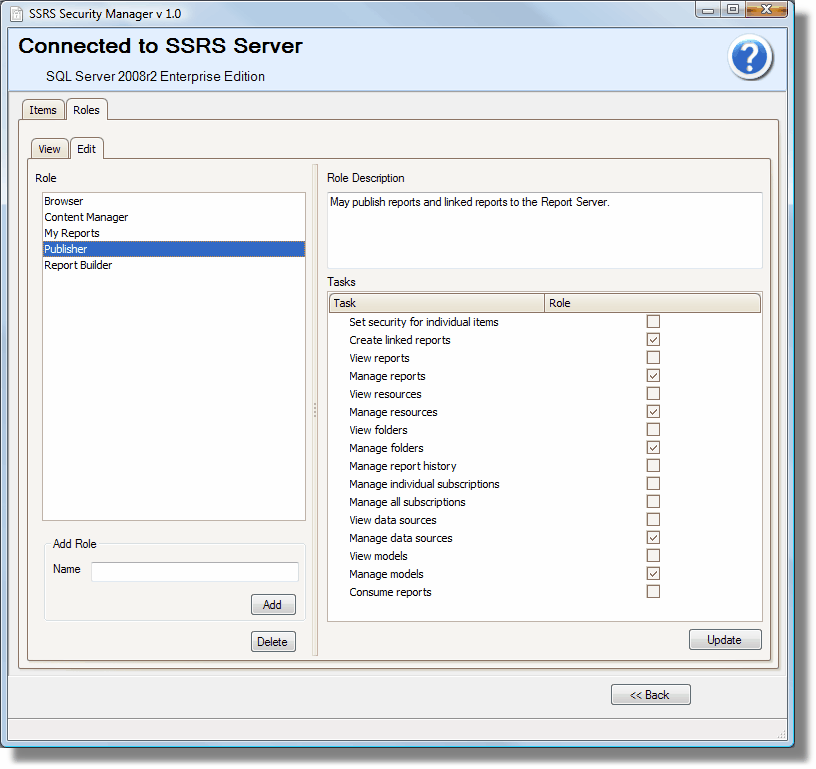Select the Edit sub-tab
The image size is (816, 769).
pyautogui.click(x=86, y=149)
